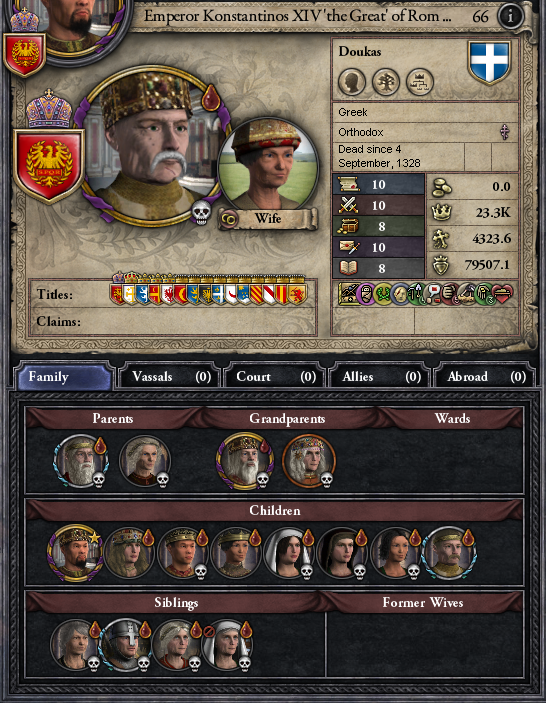Select the crowned grandfather portrait under Grandparents
The image size is (546, 703).
pyautogui.click(x=244, y=461)
